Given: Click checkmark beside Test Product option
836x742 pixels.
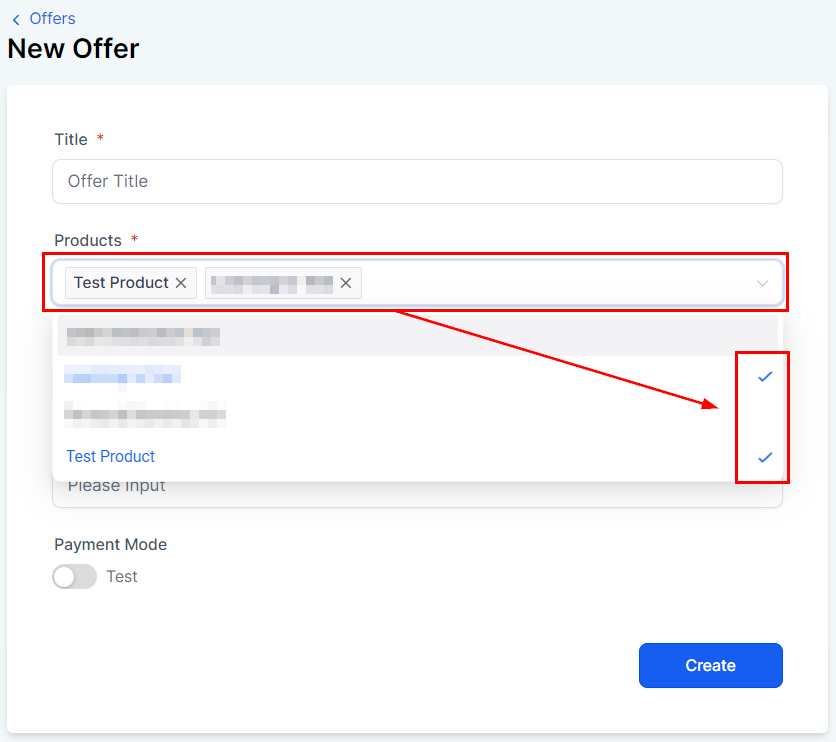Looking at the screenshot, I should [x=765, y=457].
